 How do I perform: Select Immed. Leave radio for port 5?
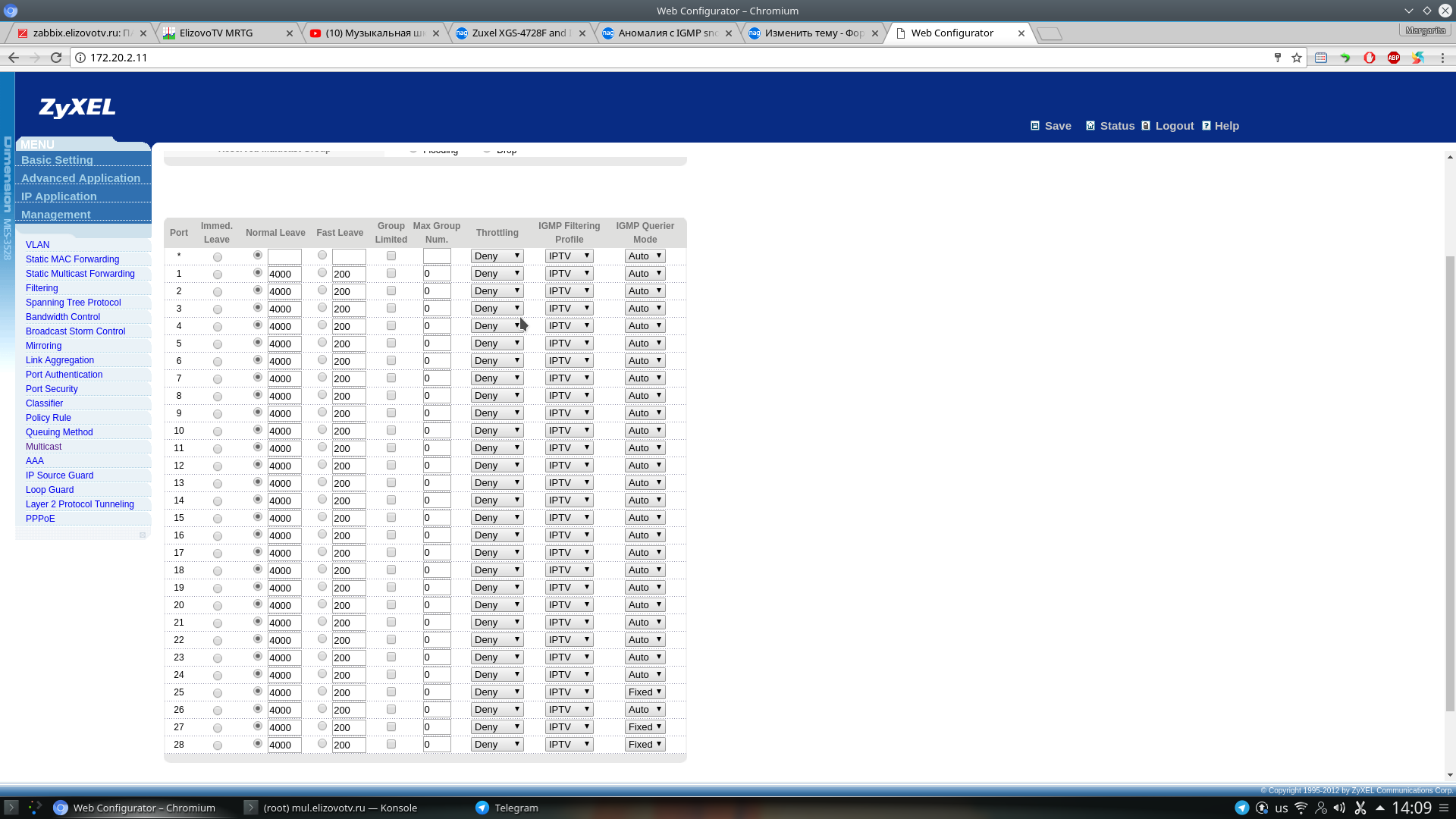pyautogui.click(x=218, y=344)
